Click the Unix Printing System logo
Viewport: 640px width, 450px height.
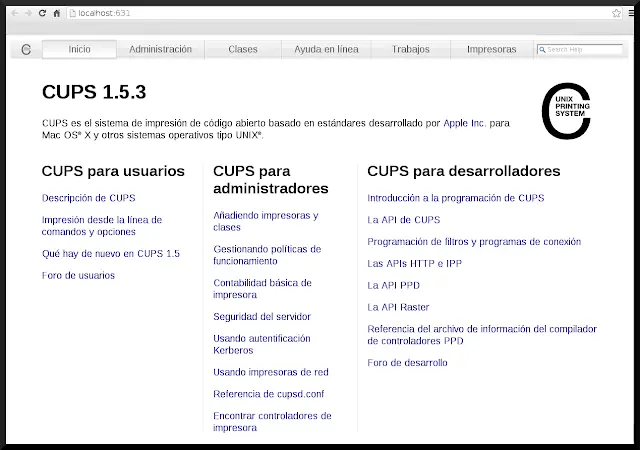click(x=566, y=111)
